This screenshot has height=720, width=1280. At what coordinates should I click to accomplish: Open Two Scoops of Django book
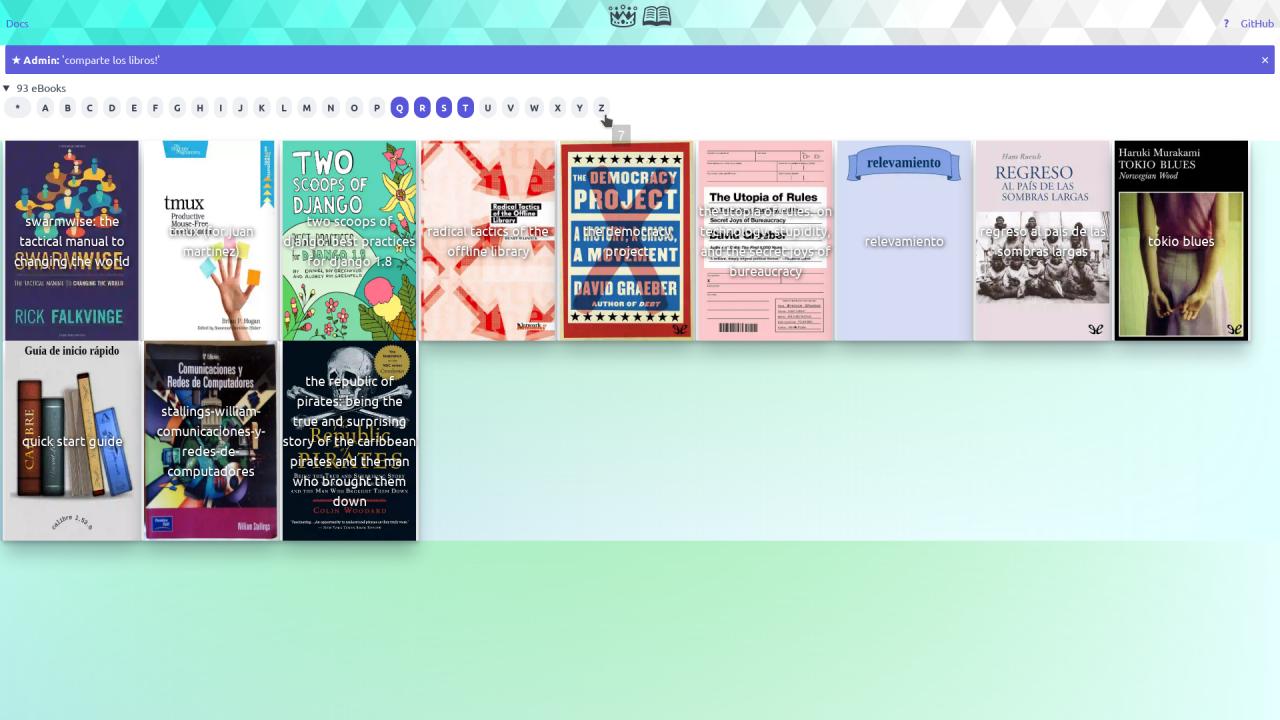pos(349,241)
